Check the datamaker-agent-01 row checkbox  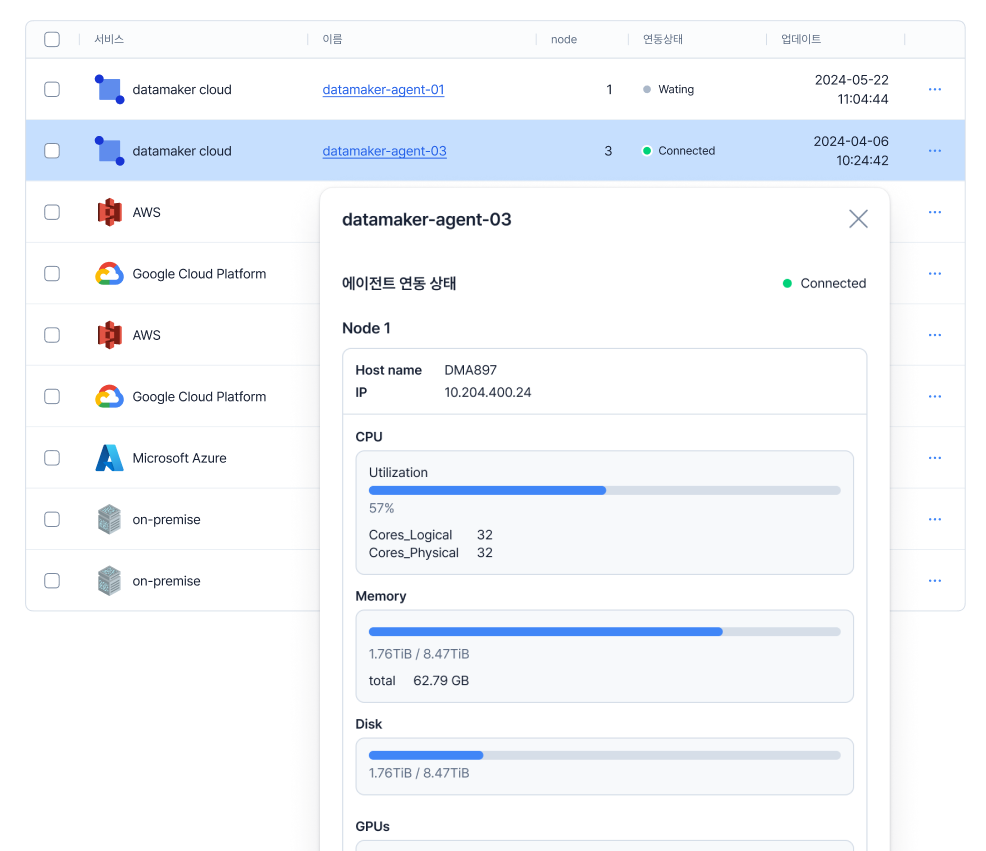click(x=52, y=89)
